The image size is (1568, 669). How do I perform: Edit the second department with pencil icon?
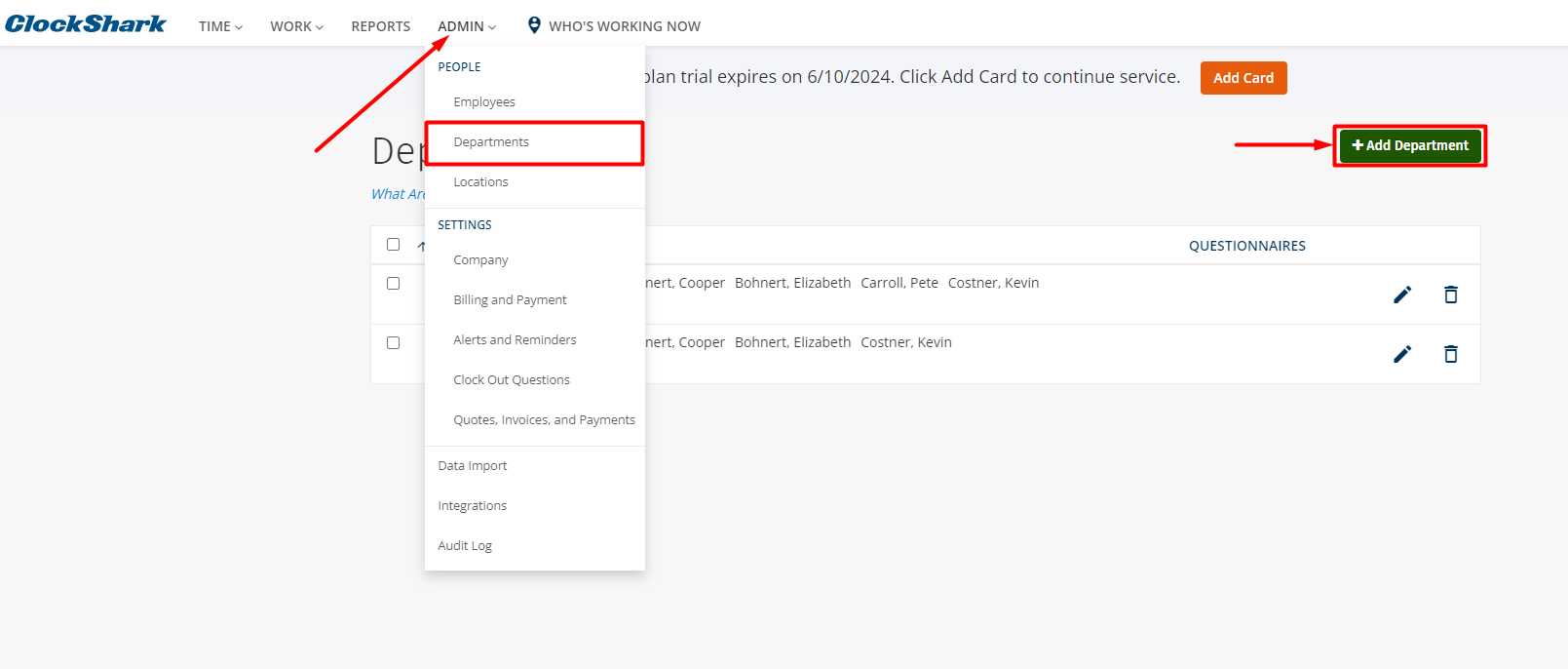point(1401,354)
